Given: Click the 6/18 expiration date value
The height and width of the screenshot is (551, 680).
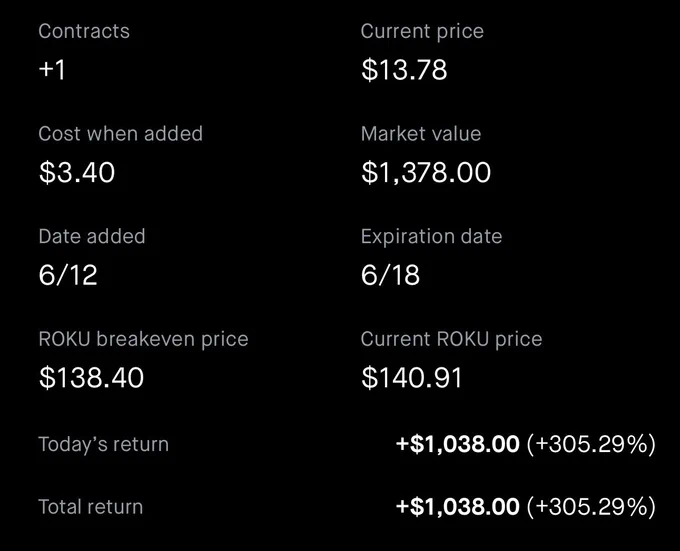Looking at the screenshot, I should (x=390, y=275).
